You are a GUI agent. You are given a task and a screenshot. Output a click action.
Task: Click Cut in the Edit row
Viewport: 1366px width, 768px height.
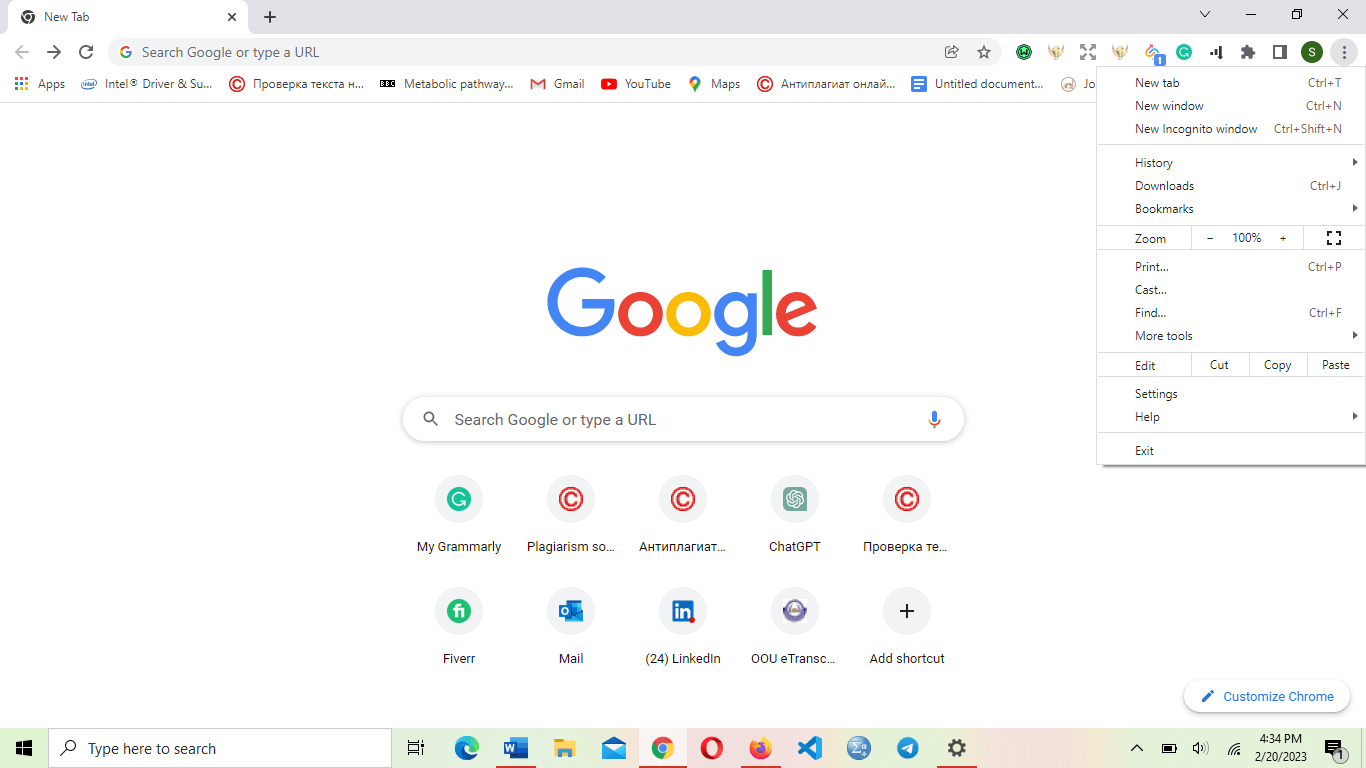point(1219,365)
